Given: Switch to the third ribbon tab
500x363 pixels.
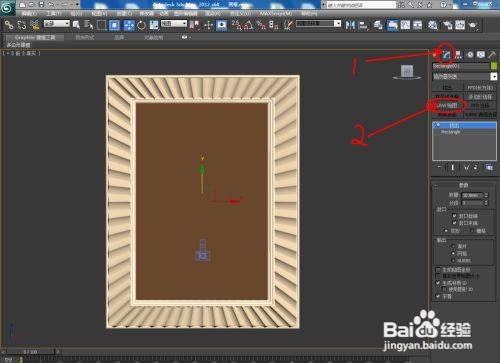Looking at the screenshot, I should 119,38.
